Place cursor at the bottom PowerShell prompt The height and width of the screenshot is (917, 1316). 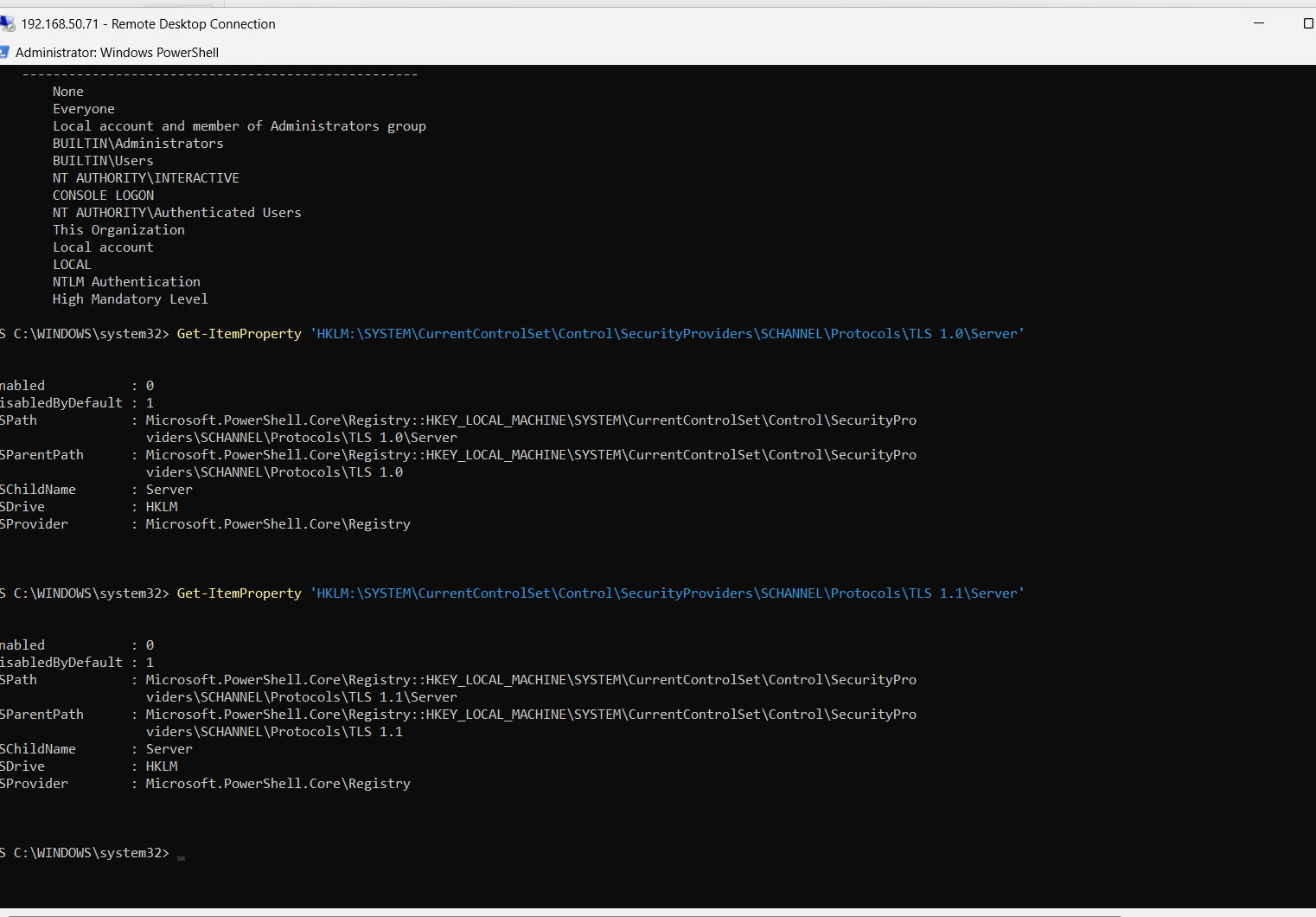point(181,854)
